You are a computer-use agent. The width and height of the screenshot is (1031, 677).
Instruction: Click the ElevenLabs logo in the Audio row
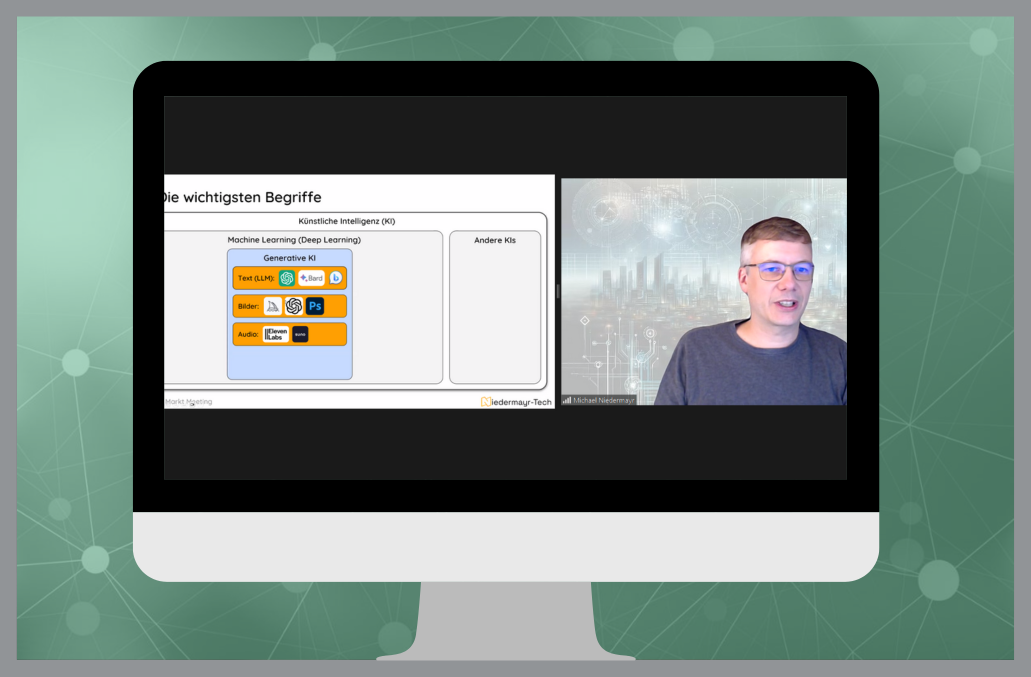[x=276, y=335]
